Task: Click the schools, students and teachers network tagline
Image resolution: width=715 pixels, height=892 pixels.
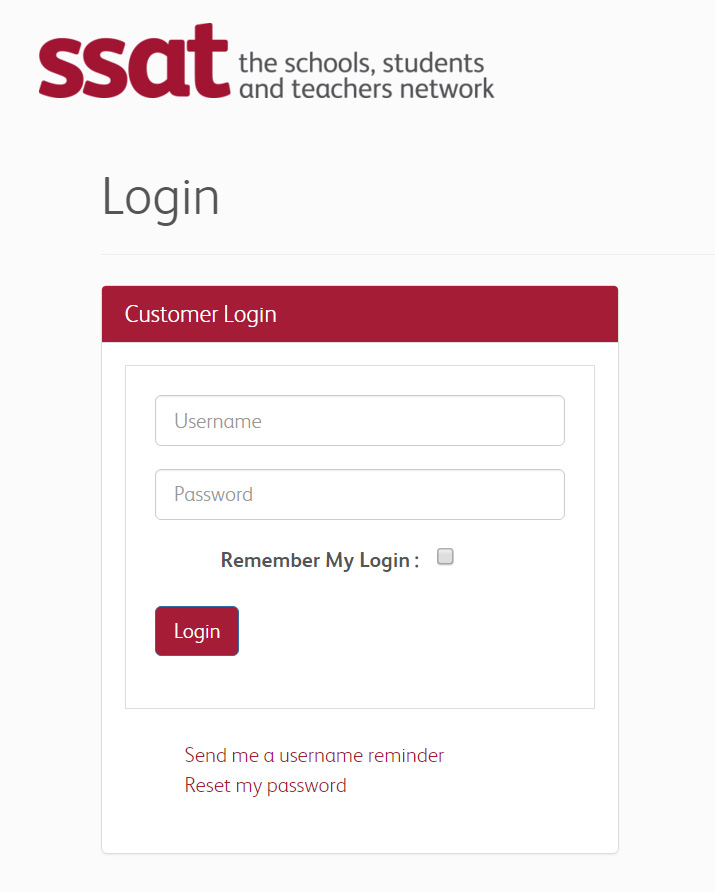Action: click(366, 74)
